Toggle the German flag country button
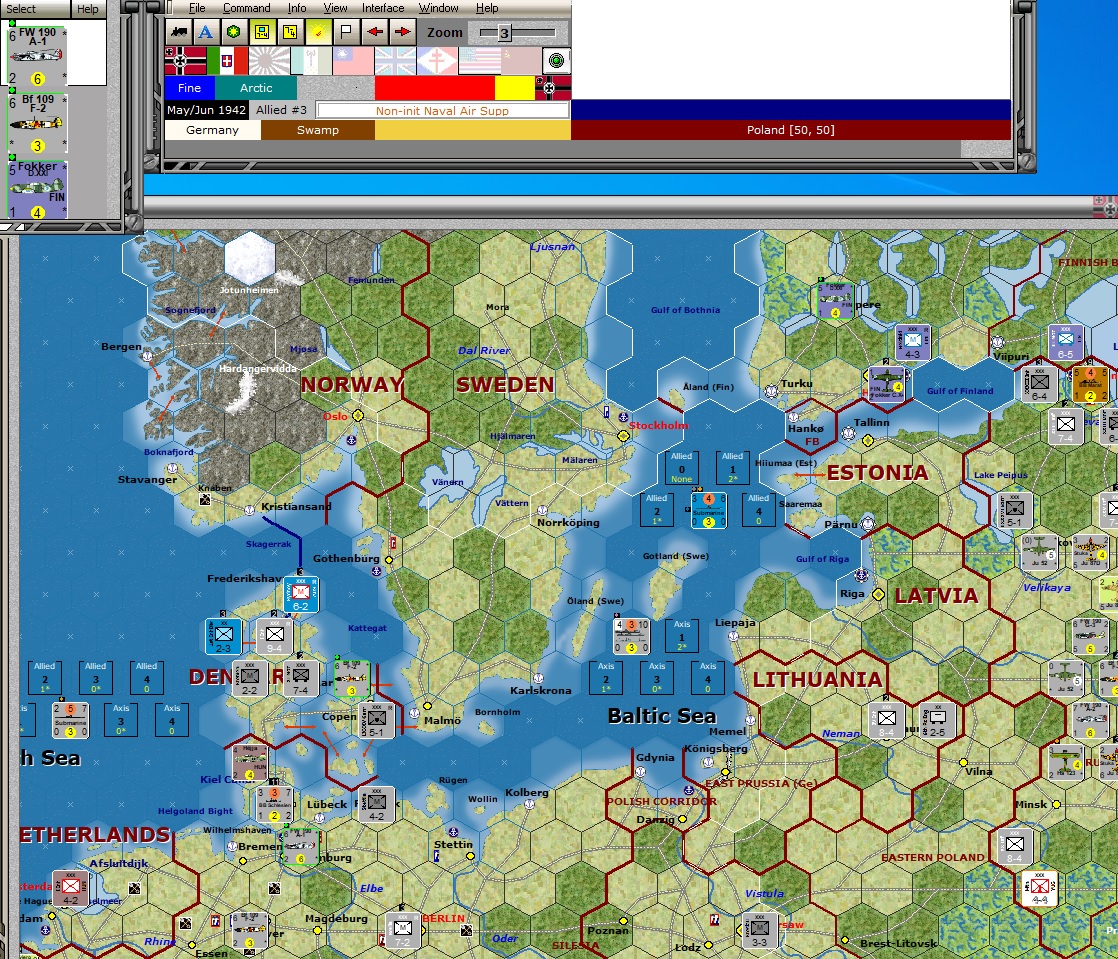The height and width of the screenshot is (959, 1118). [x=185, y=61]
